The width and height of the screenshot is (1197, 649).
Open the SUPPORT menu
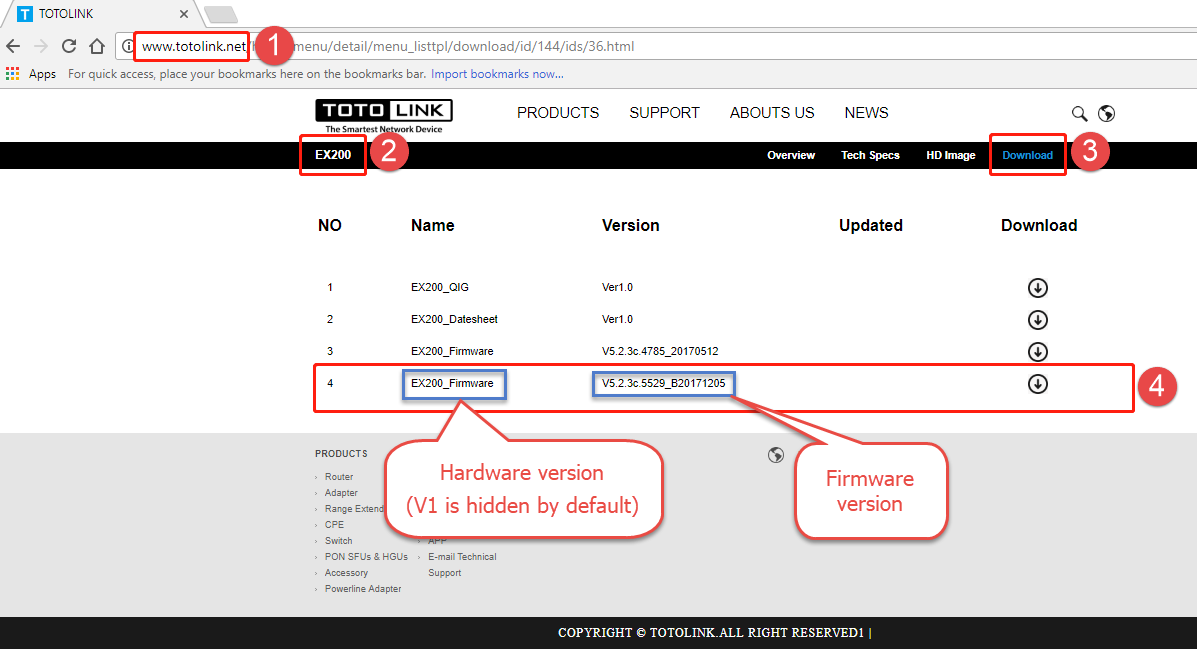(664, 113)
